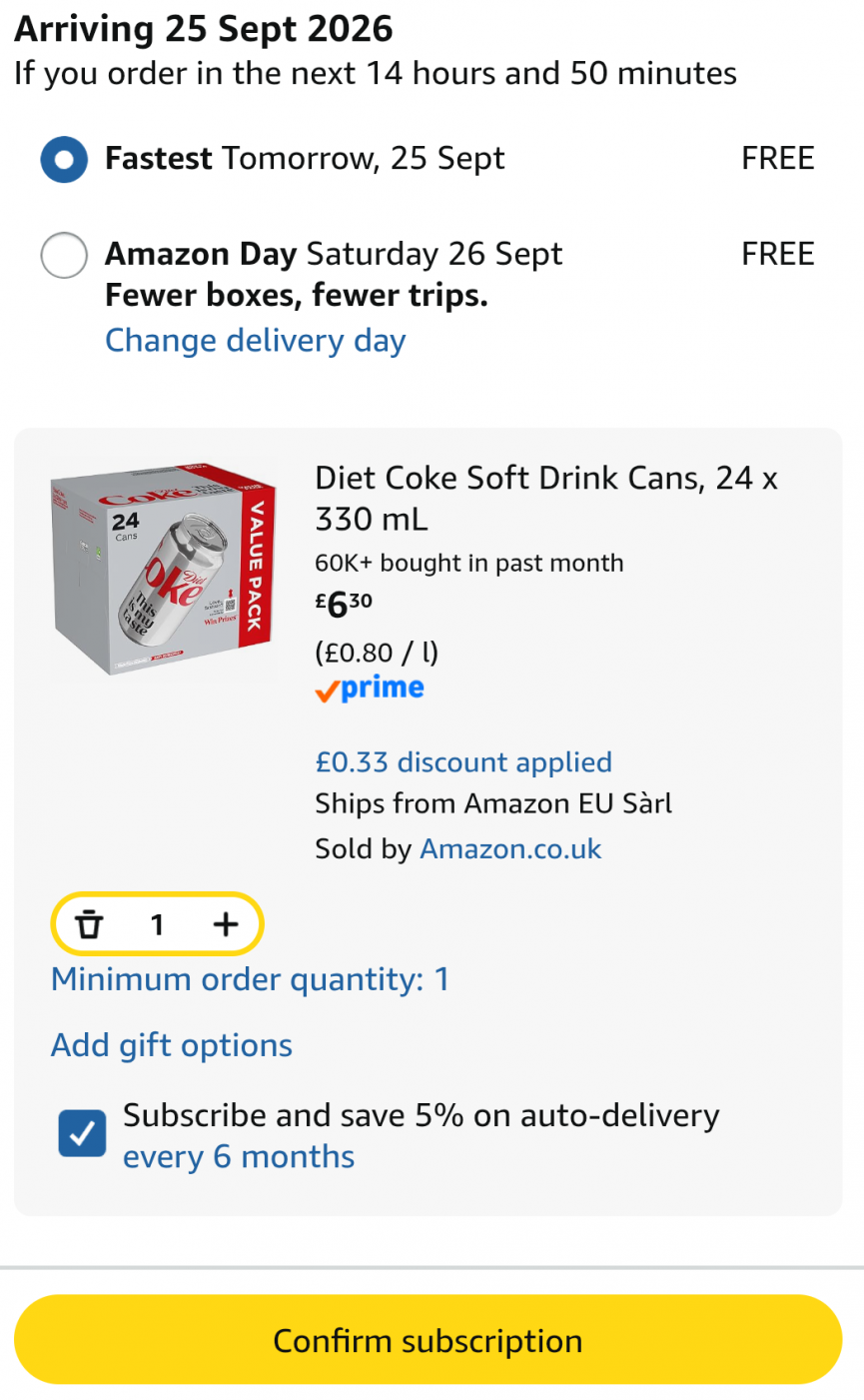
Task: Uncheck Subscribe and save 5% checkbox
Action: pos(82,1133)
